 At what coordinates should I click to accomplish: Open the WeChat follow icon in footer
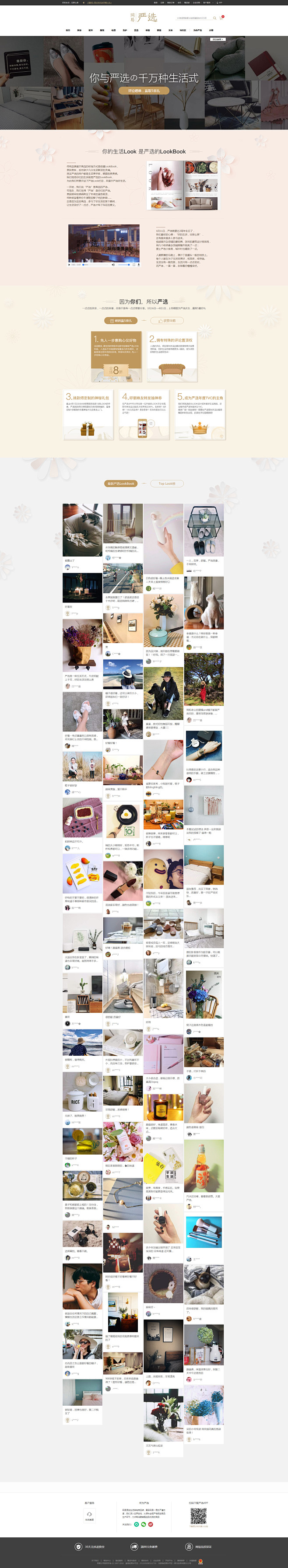click(144, 1525)
